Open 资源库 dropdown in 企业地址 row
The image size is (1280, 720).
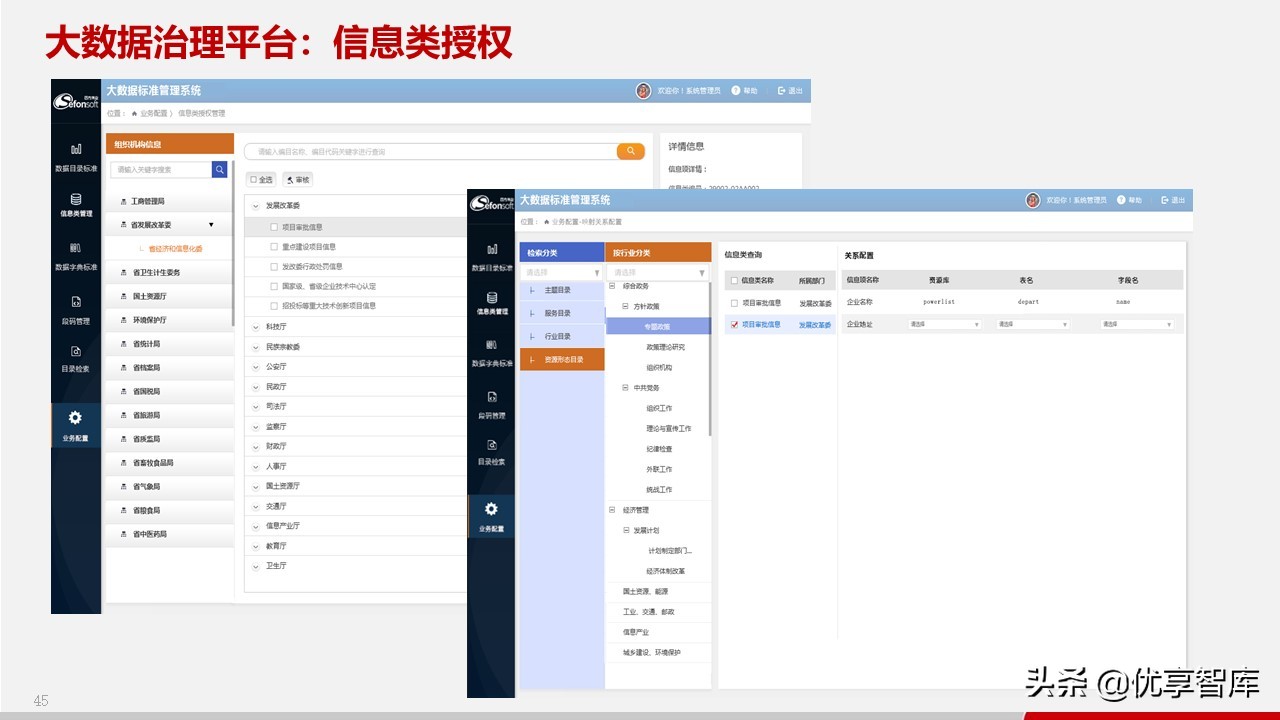coord(944,325)
